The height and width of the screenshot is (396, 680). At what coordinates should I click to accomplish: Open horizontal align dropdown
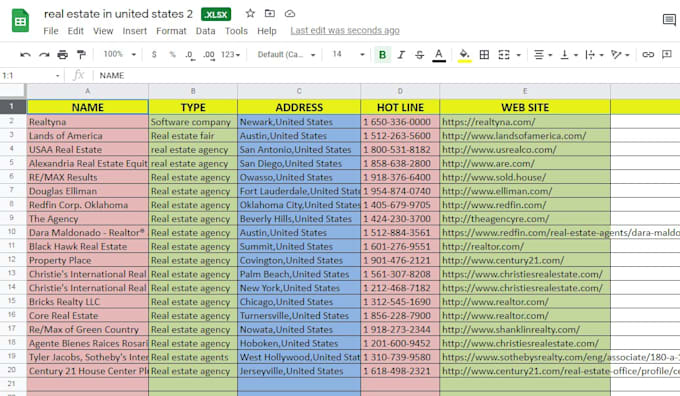tap(543, 55)
